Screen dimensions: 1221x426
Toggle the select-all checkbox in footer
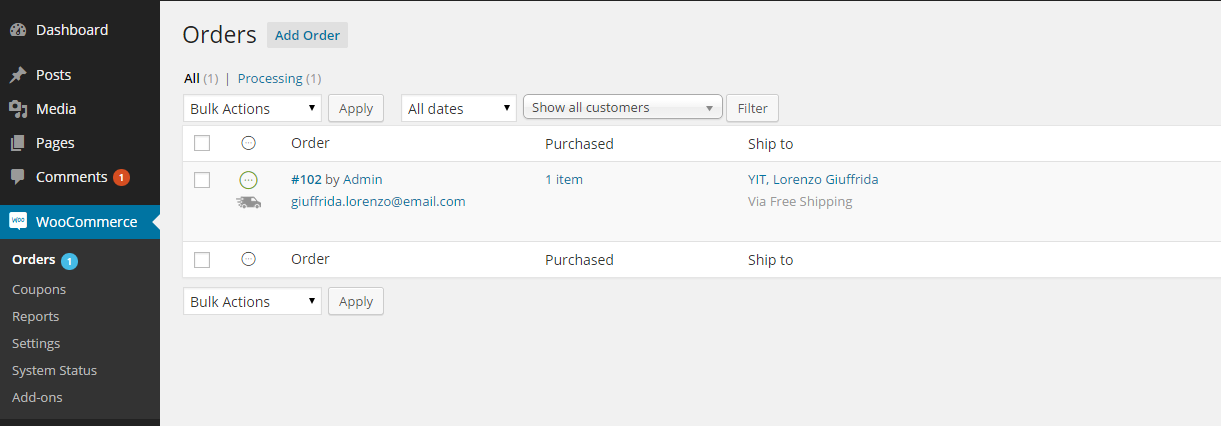pos(202,260)
